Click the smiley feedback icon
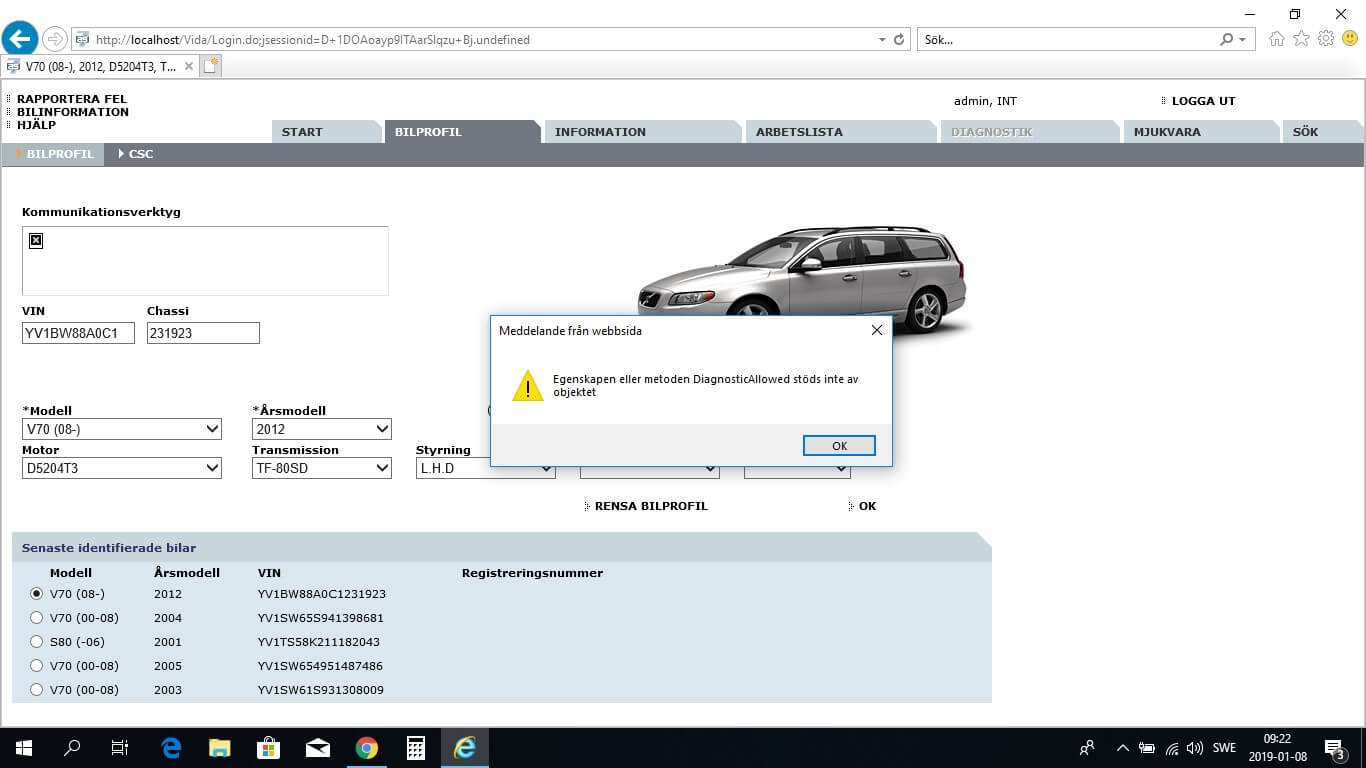This screenshot has height=768, width=1366. coord(1350,39)
